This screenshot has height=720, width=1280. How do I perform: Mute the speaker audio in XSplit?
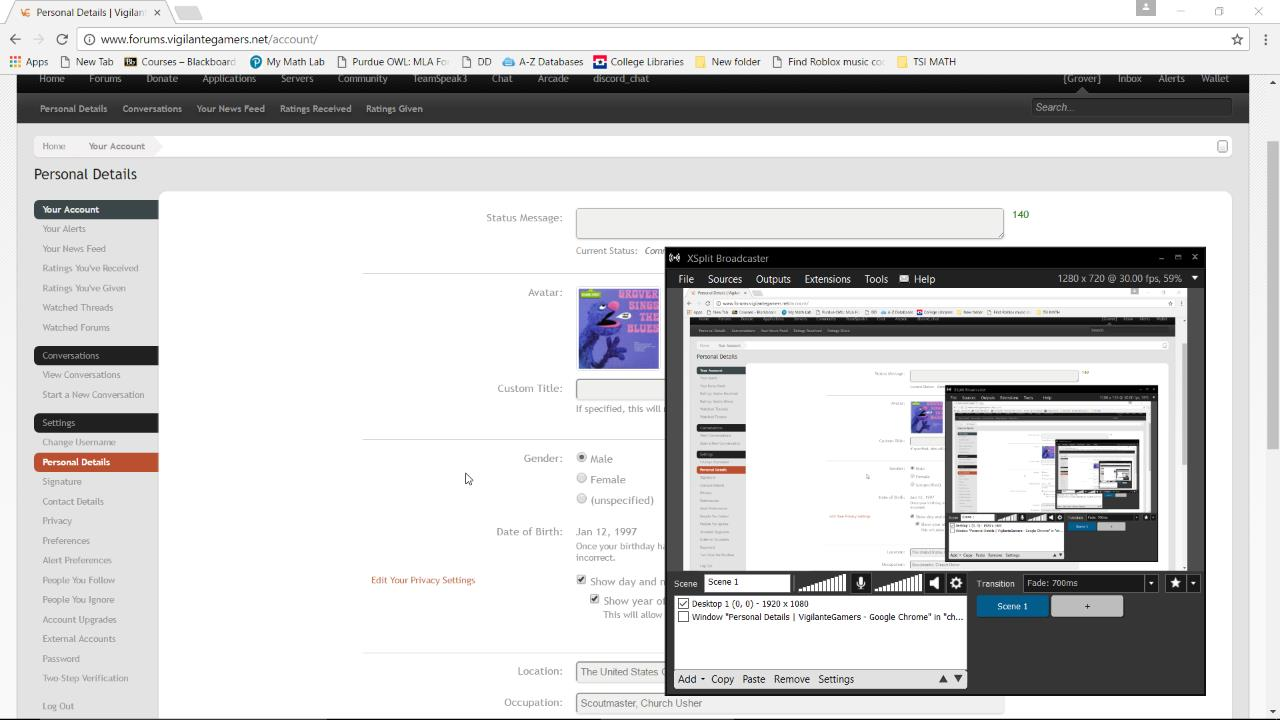[934, 583]
